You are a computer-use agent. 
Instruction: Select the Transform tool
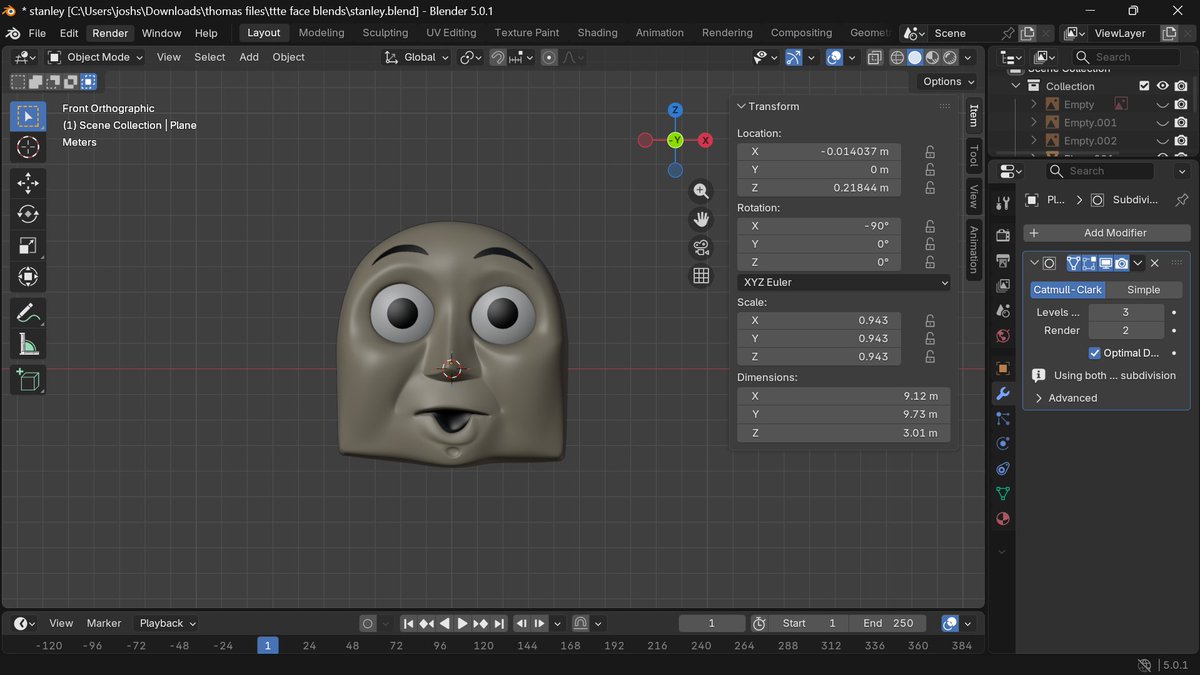pos(28,277)
